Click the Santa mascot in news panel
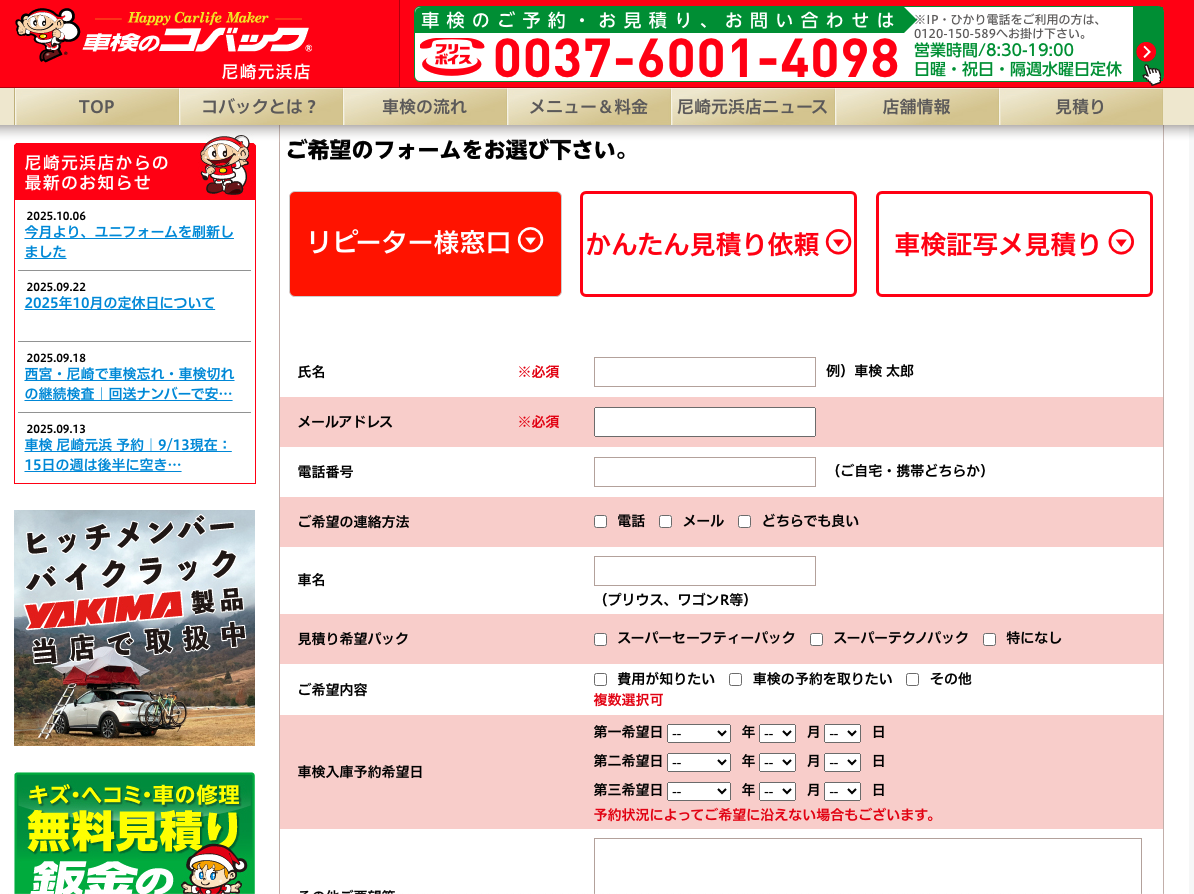The height and width of the screenshot is (894, 1194). click(224, 165)
